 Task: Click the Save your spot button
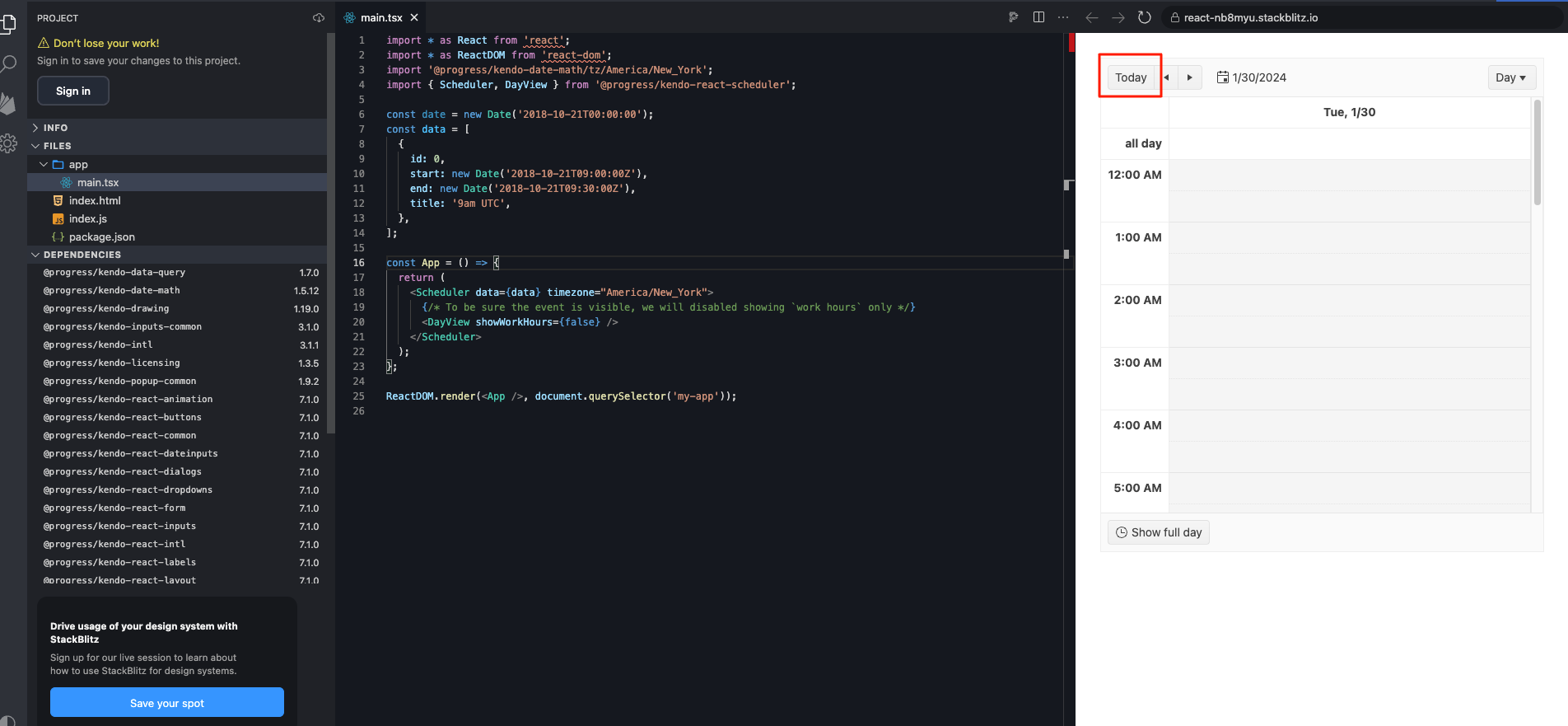(x=167, y=703)
